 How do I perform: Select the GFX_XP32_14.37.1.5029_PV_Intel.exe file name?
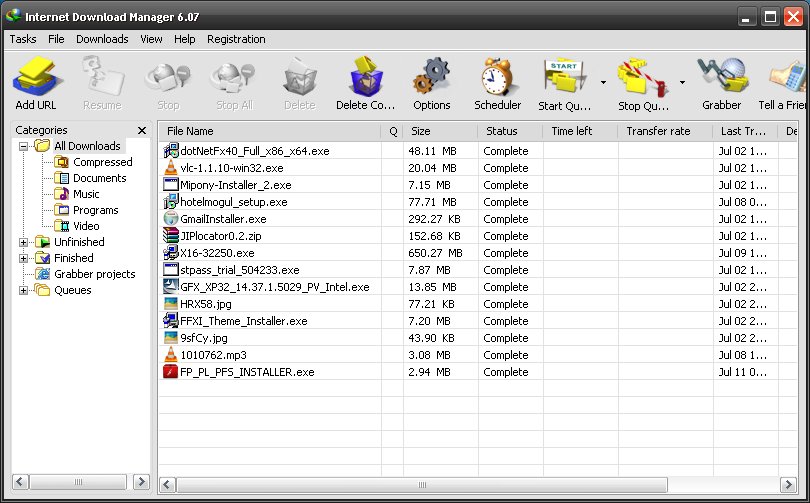(x=274, y=287)
